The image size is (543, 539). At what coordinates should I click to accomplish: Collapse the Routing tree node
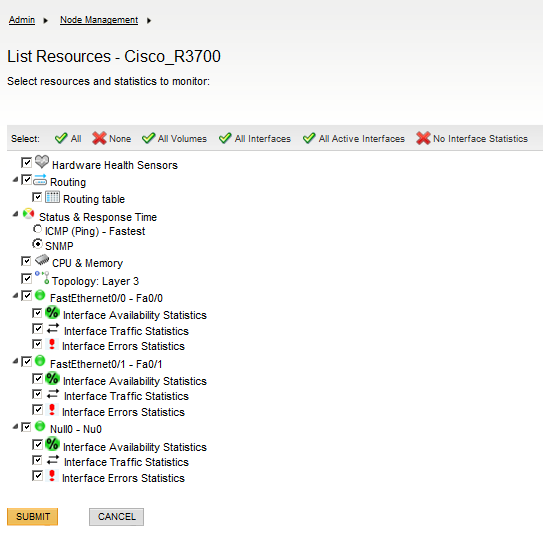tap(16, 179)
